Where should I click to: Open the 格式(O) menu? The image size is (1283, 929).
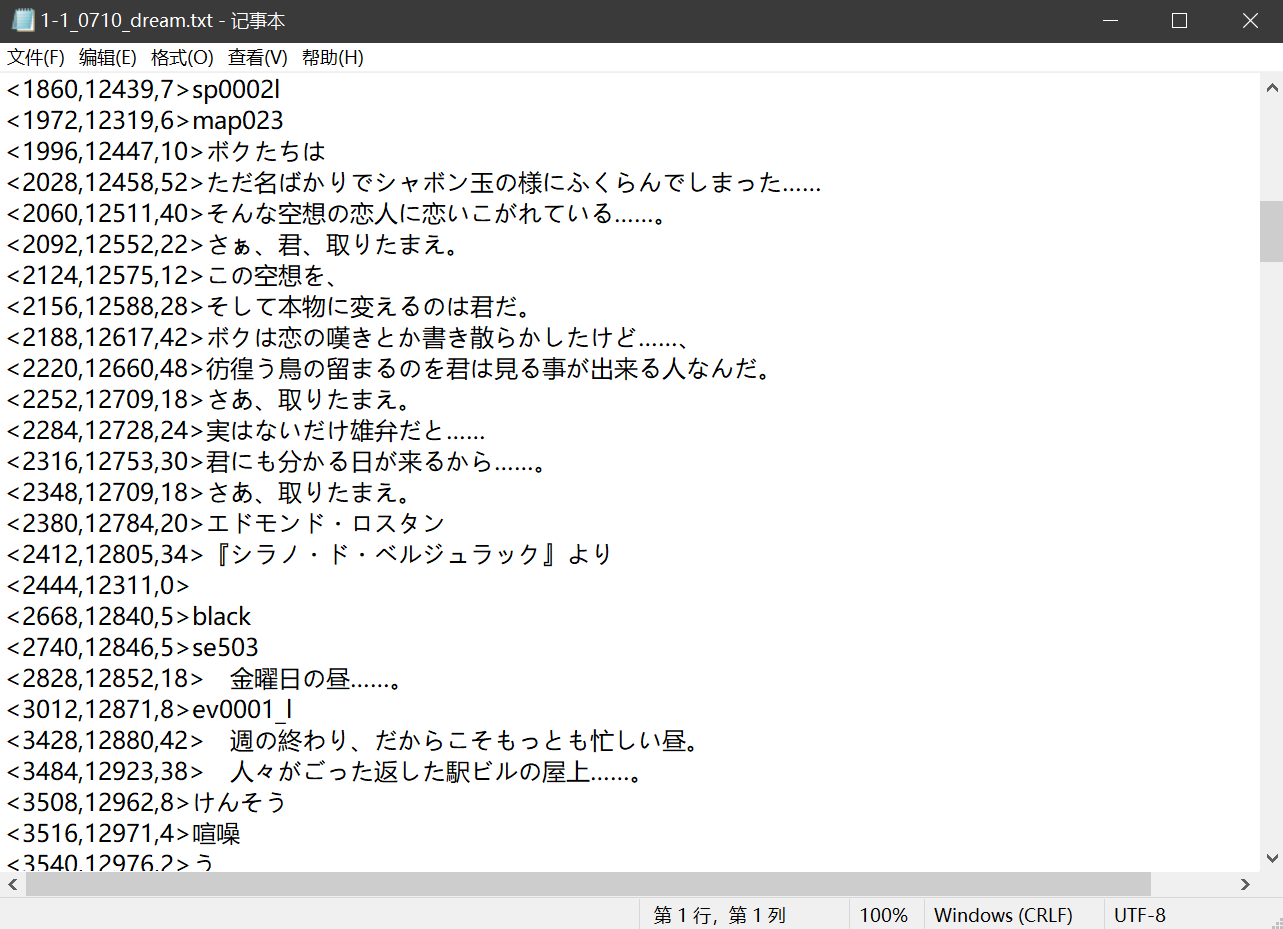182,58
